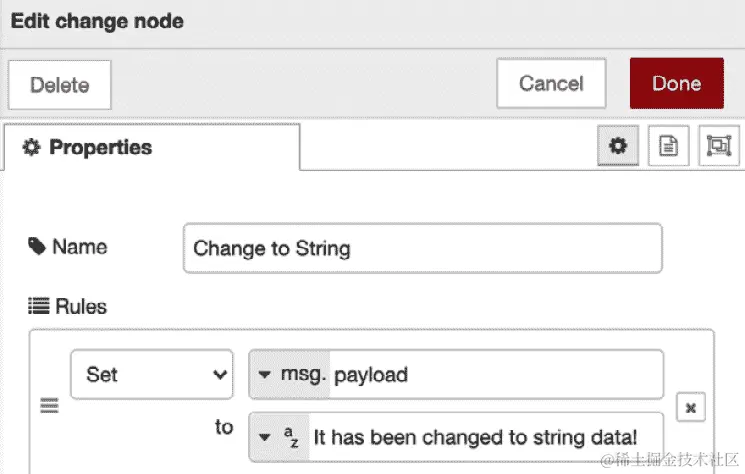Image resolution: width=745 pixels, height=474 pixels.
Task: Expand the string value type arrow
Action: [x=264, y=437]
